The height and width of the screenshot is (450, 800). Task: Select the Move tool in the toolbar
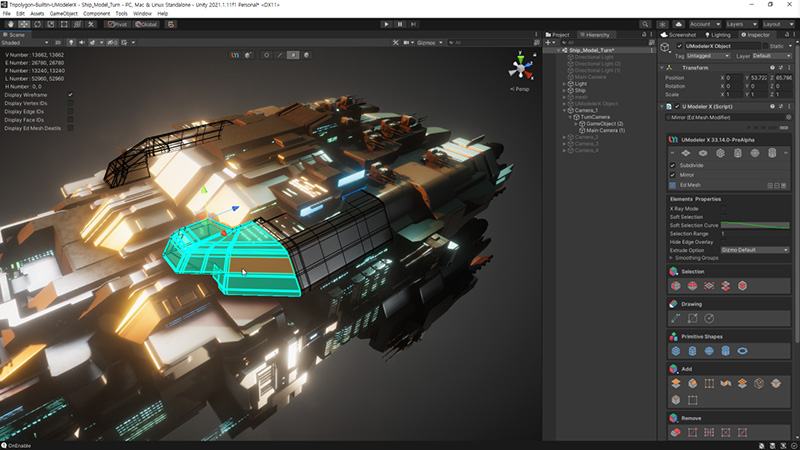click(24, 24)
